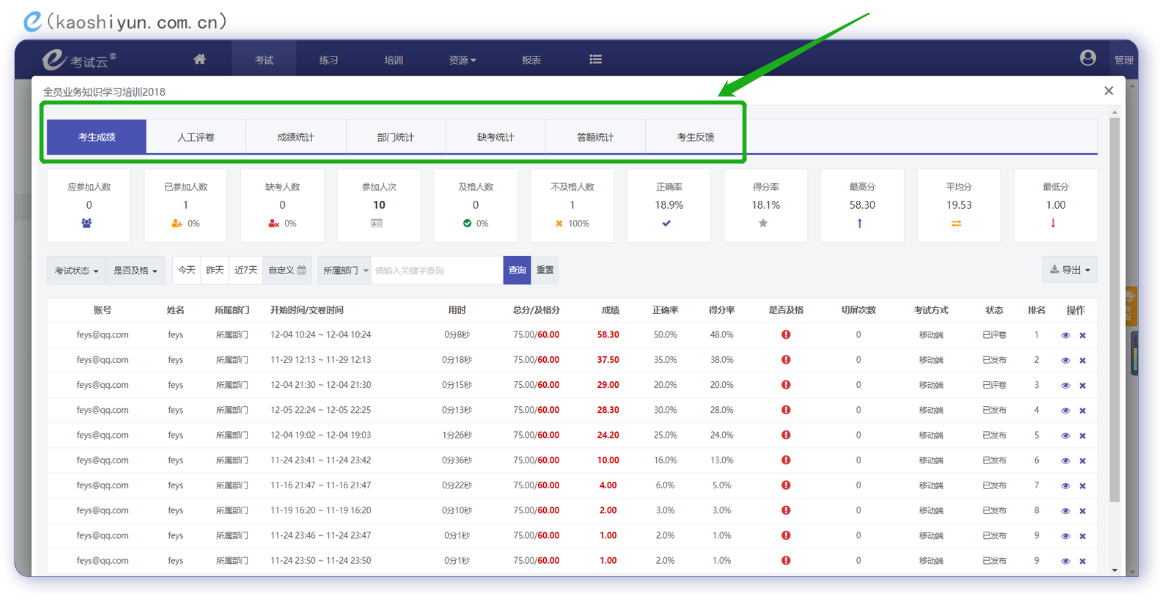
Task: Click red fail icon for score 58.30
Action: [x=786, y=335]
